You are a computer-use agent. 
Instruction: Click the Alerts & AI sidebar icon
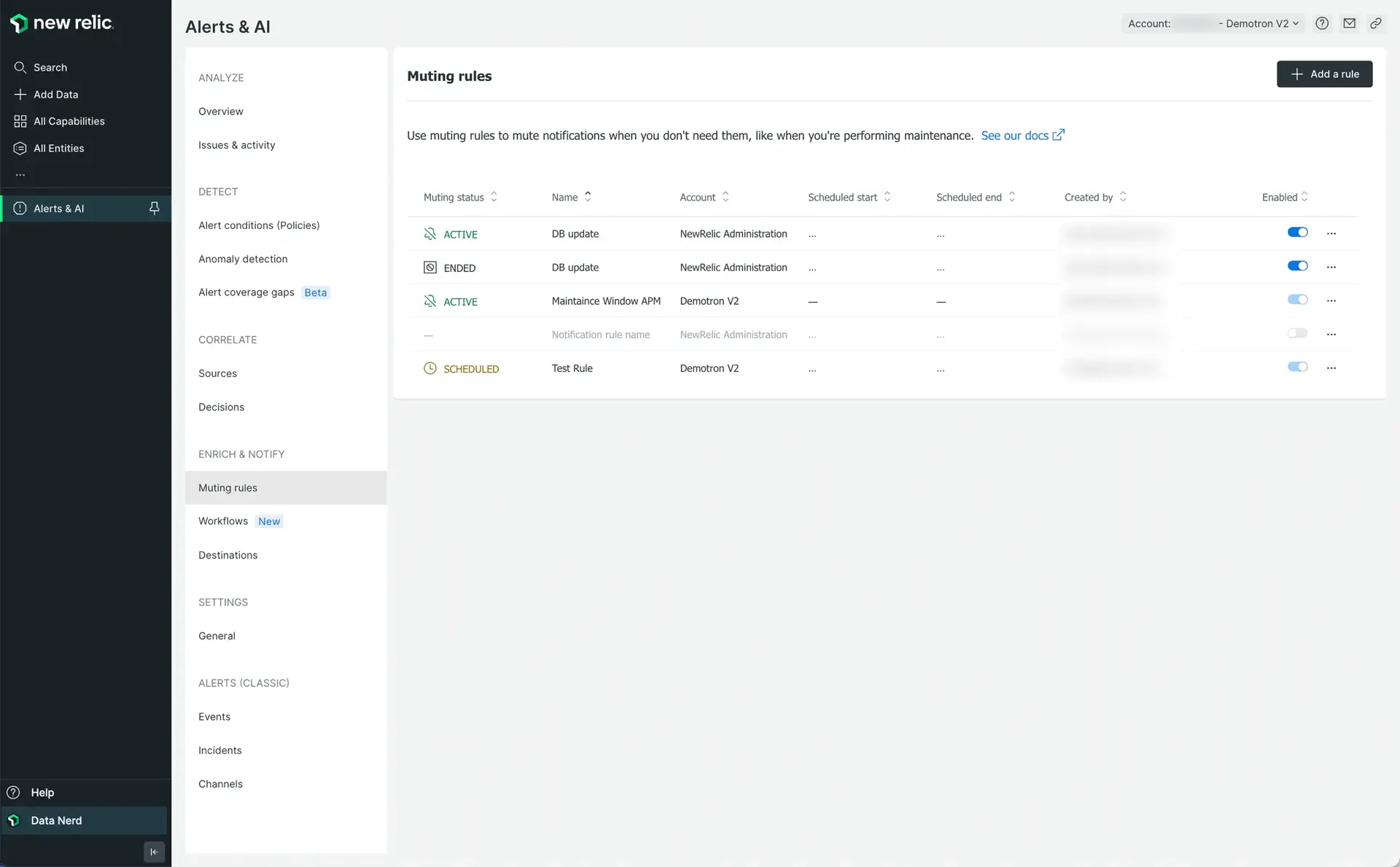tap(20, 209)
